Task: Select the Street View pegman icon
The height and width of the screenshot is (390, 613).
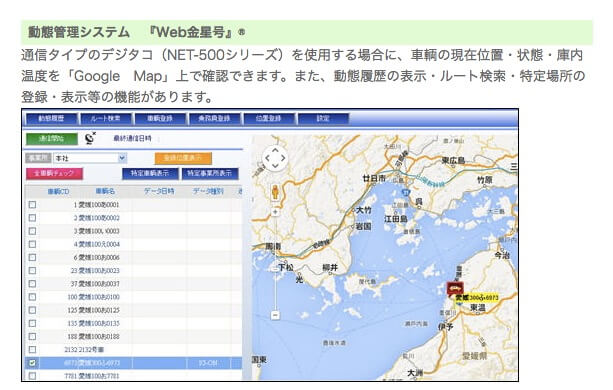Action: 275,192
